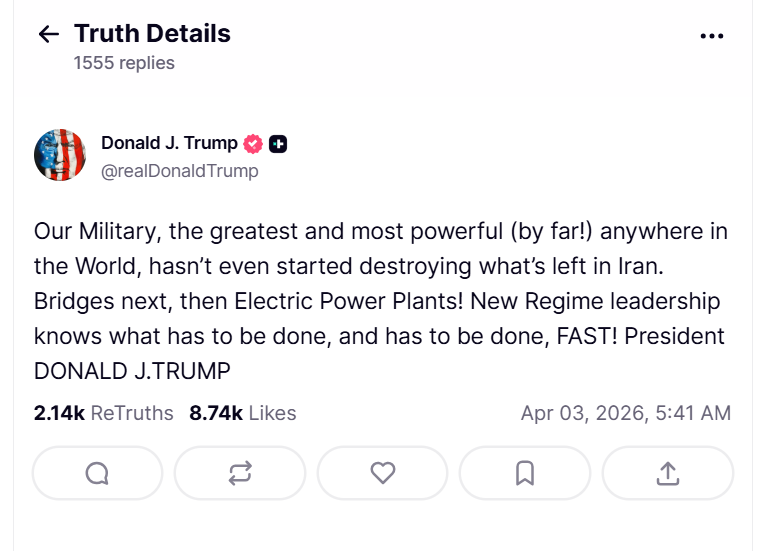761x551 pixels.
Task: Click the 1555 replies count
Action: (124, 63)
